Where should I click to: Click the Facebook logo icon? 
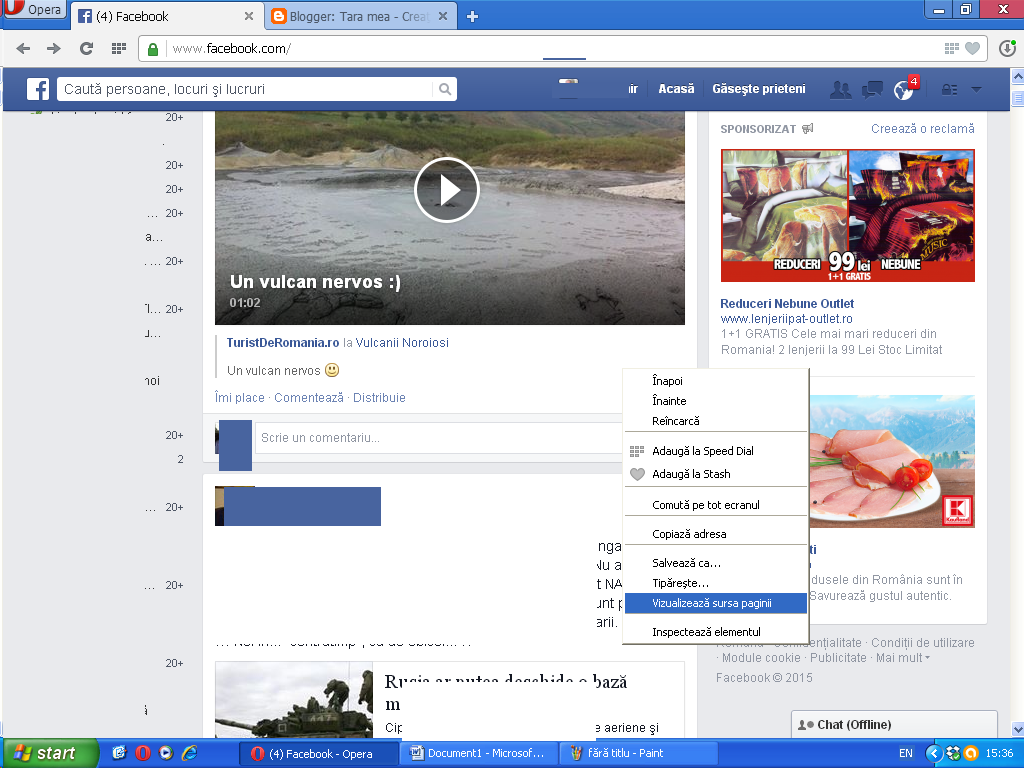pos(38,89)
